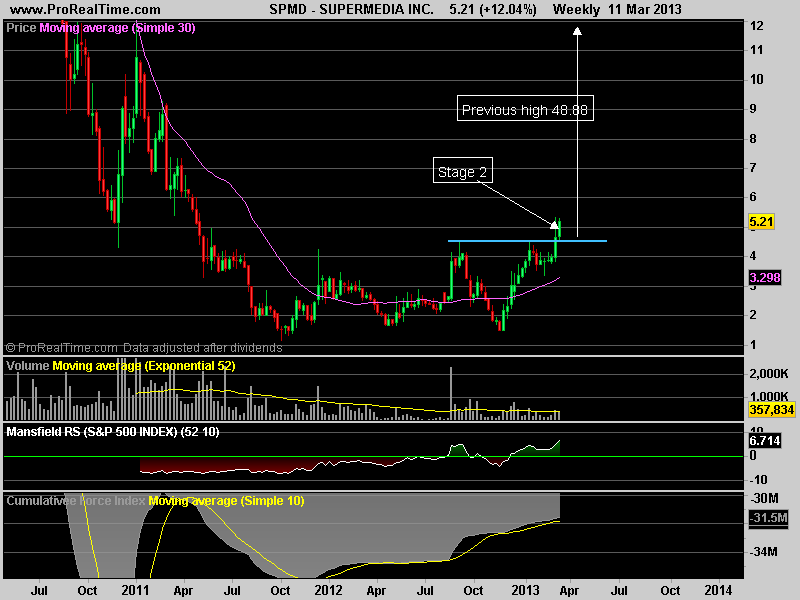This screenshot has height=600, width=800.
Task: Click the tallest volume spike bar in 2012
Action: click(x=451, y=393)
